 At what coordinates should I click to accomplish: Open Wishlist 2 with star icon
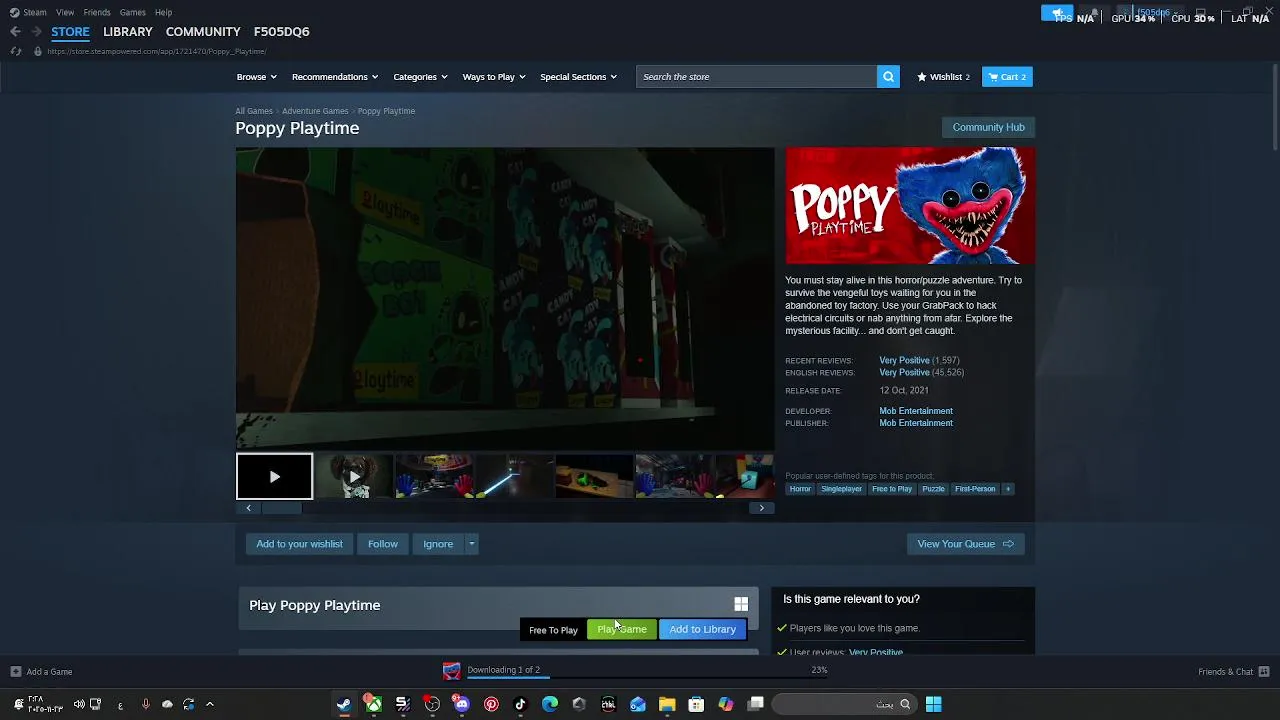click(943, 77)
